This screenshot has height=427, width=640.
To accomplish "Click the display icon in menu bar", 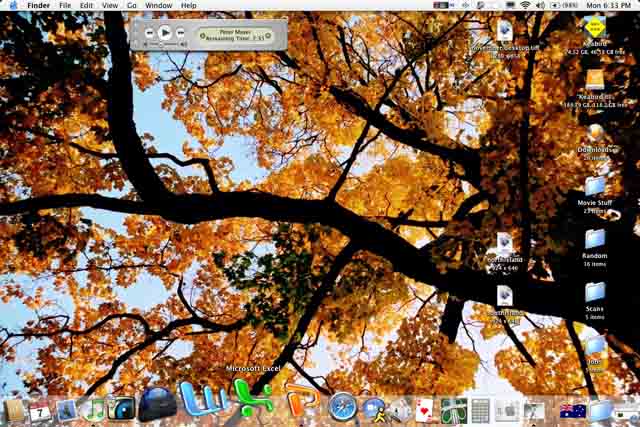I will (510, 5).
